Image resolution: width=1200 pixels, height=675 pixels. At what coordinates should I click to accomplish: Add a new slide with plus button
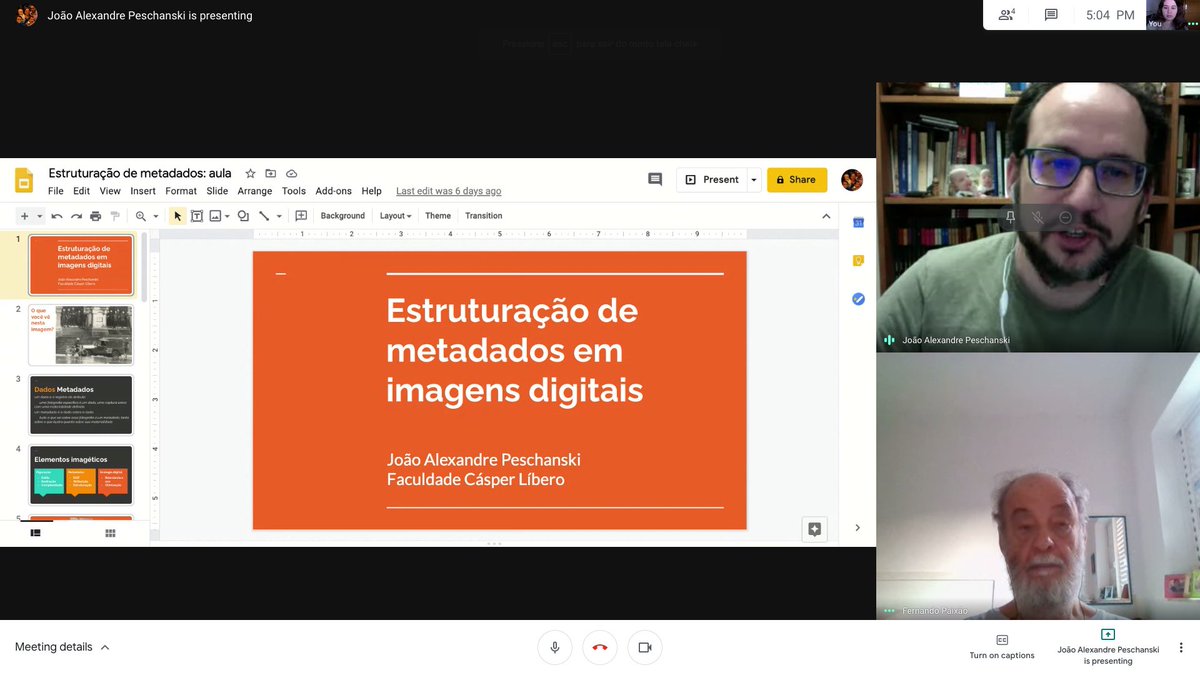tap(25, 216)
